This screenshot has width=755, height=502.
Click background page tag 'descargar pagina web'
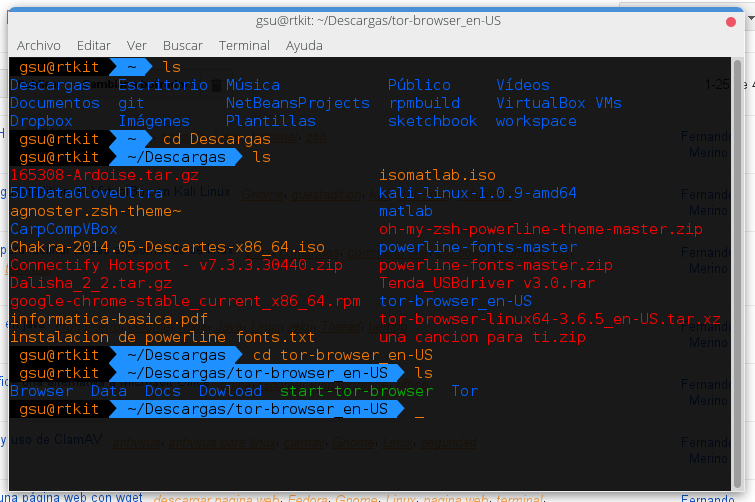pos(217,498)
